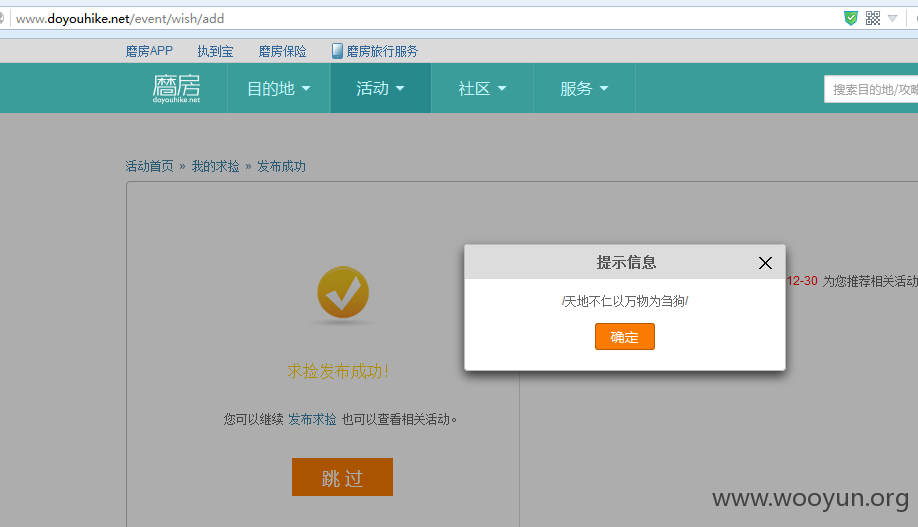Click the phone icon beside 磨房旅行服务
Screen dimensions: 918x527
click(337, 51)
